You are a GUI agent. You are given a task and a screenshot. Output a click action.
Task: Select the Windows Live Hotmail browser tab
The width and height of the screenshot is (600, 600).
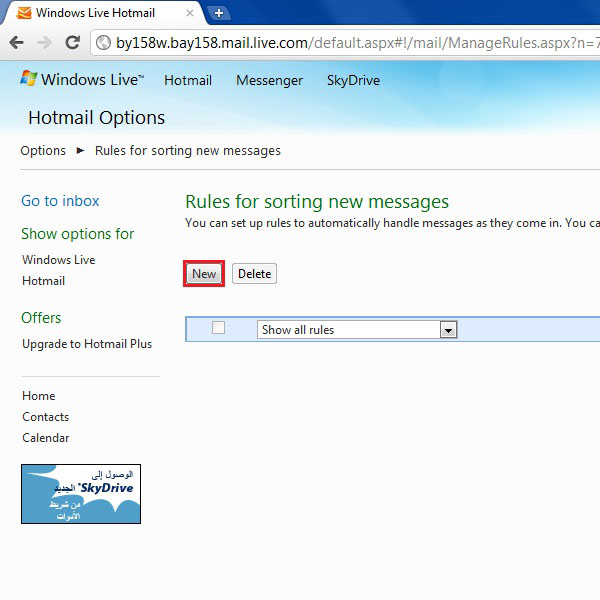click(x=103, y=13)
